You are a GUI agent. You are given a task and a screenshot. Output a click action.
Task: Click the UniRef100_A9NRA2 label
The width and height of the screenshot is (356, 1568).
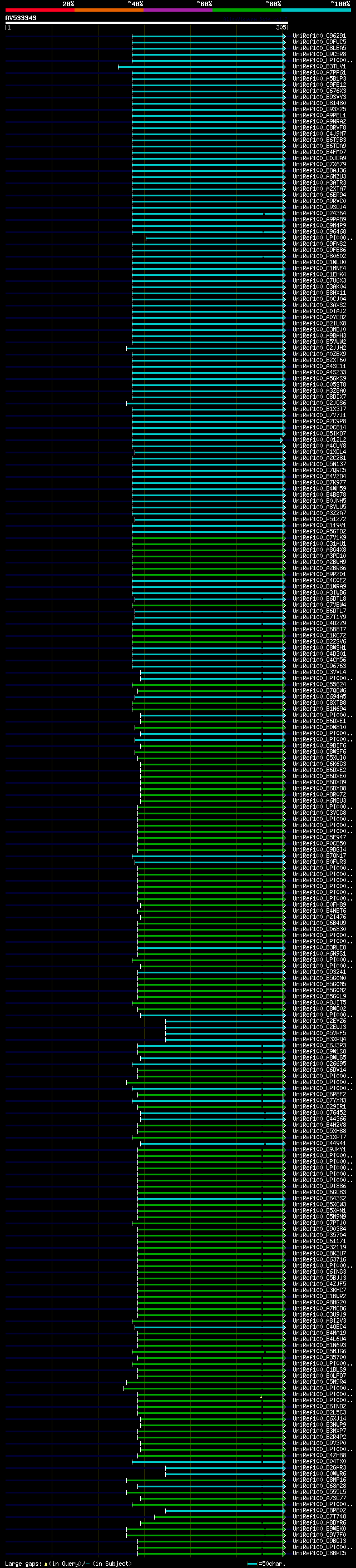(319, 121)
